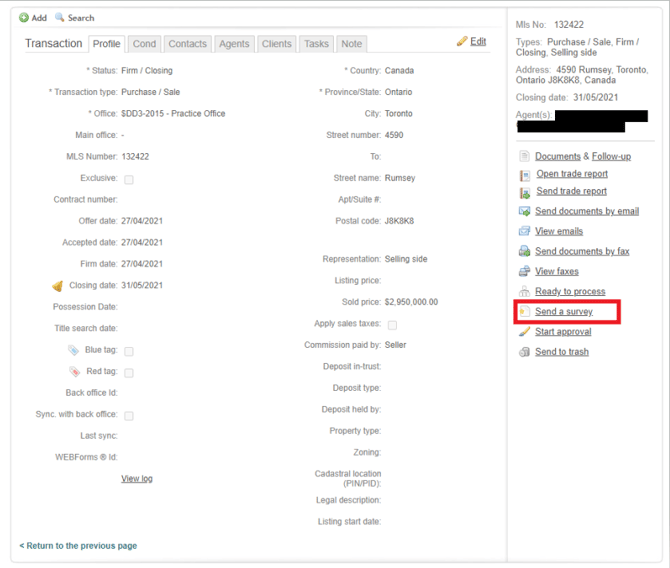
Task: Click the MLS Number value 132422 in profile
Action: (135, 157)
